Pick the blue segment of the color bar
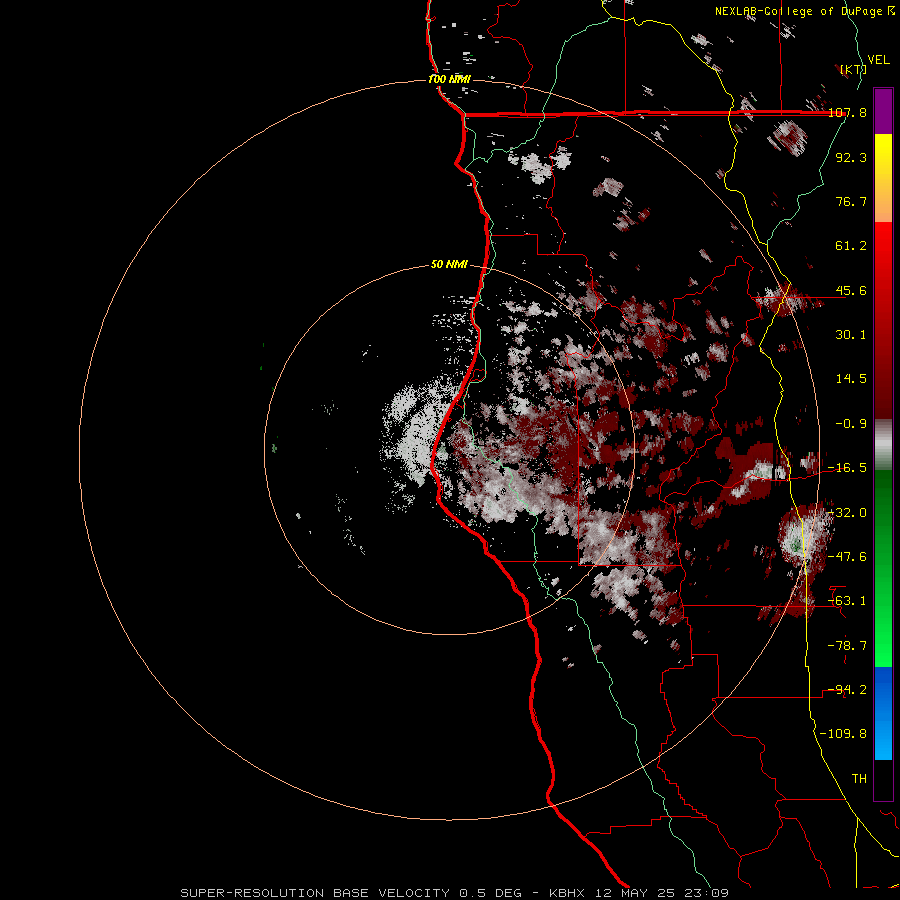 (x=883, y=713)
